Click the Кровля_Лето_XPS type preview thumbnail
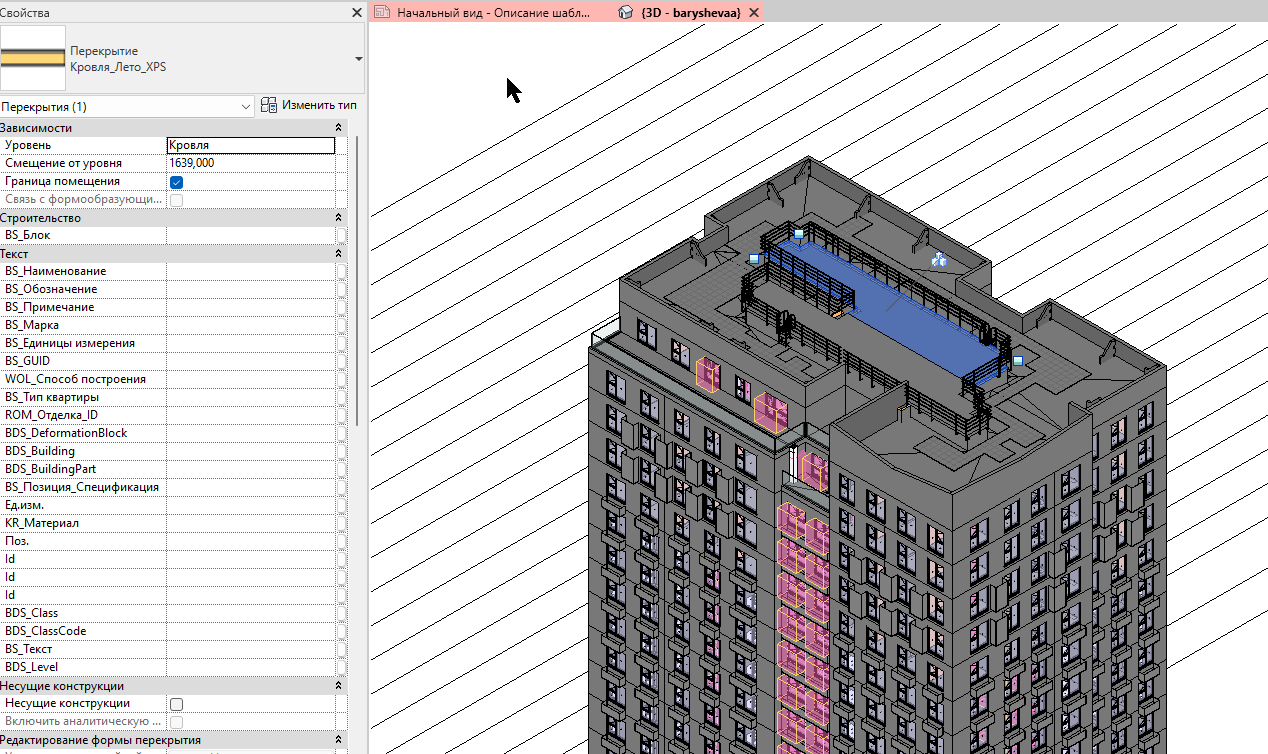 coord(32,58)
